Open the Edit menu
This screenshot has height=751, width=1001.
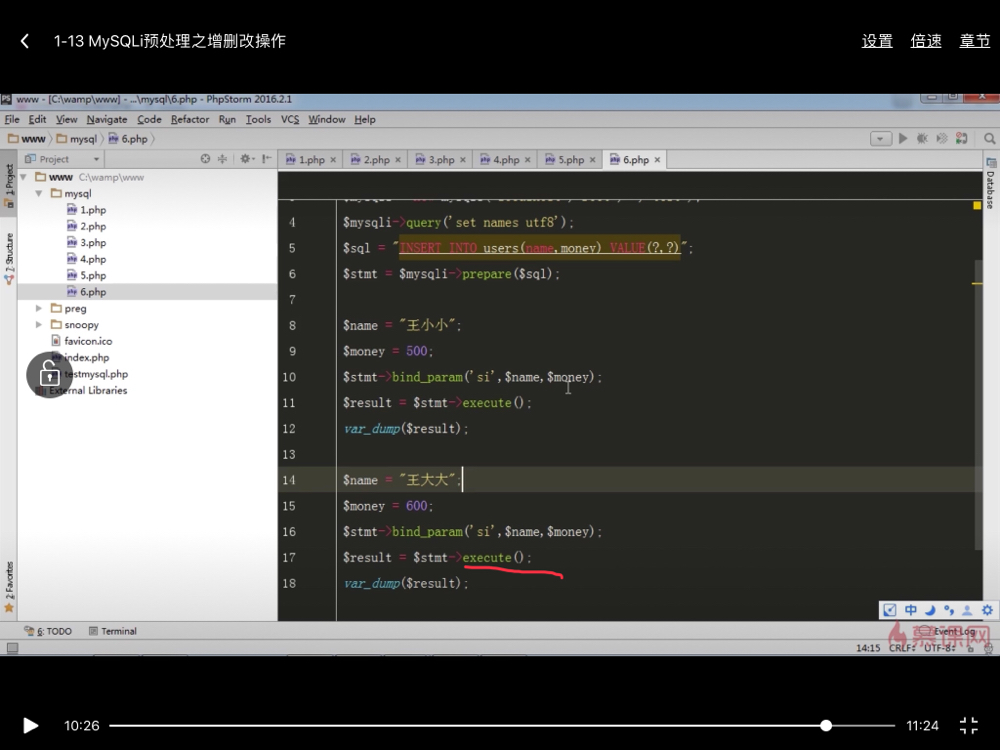pos(37,119)
